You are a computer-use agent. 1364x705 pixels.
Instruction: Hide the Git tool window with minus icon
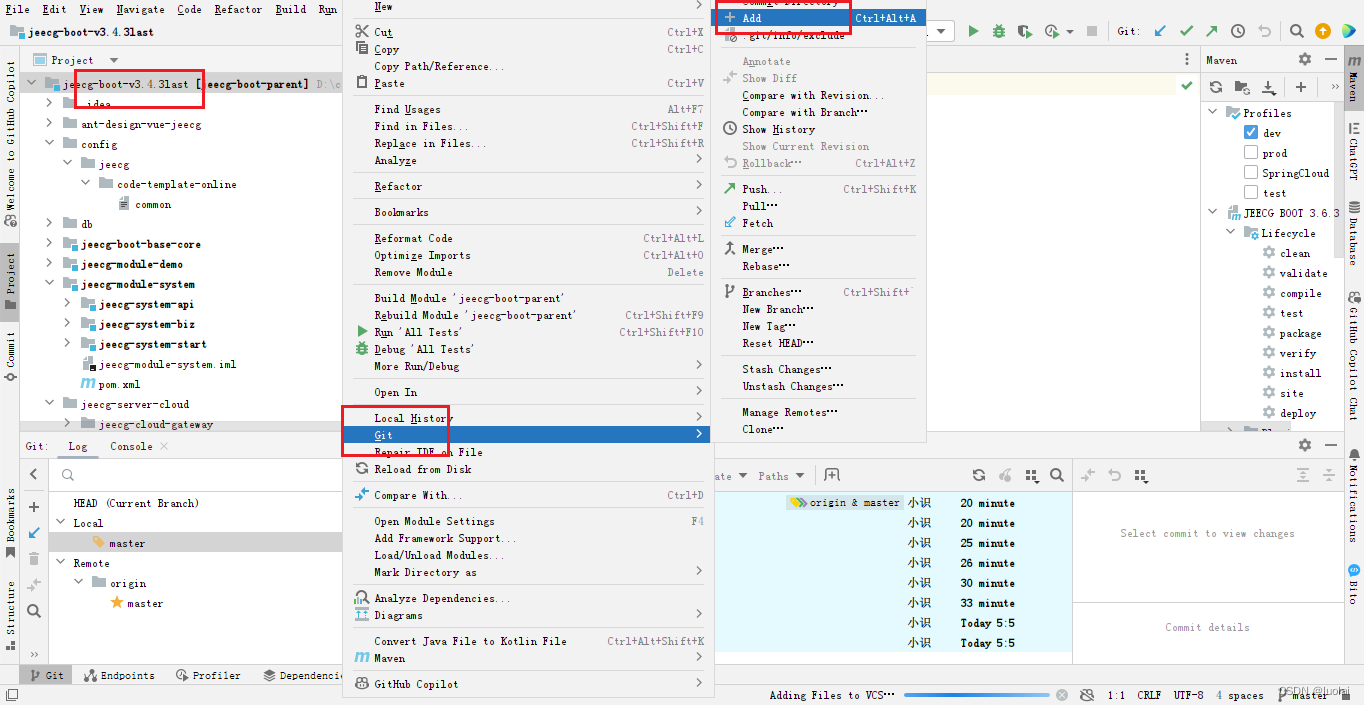point(1329,445)
